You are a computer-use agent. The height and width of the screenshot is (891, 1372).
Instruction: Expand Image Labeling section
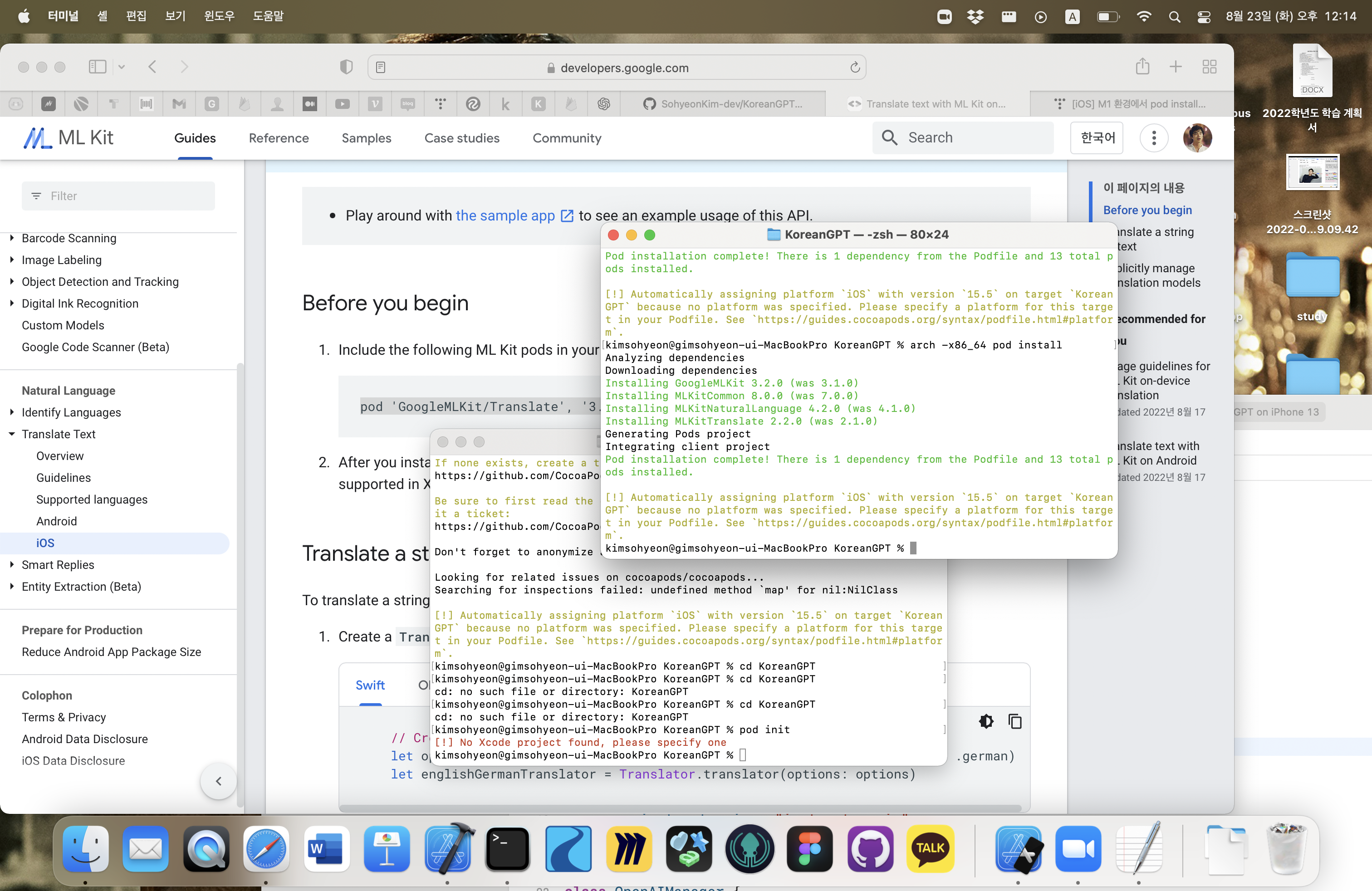[x=11, y=259]
